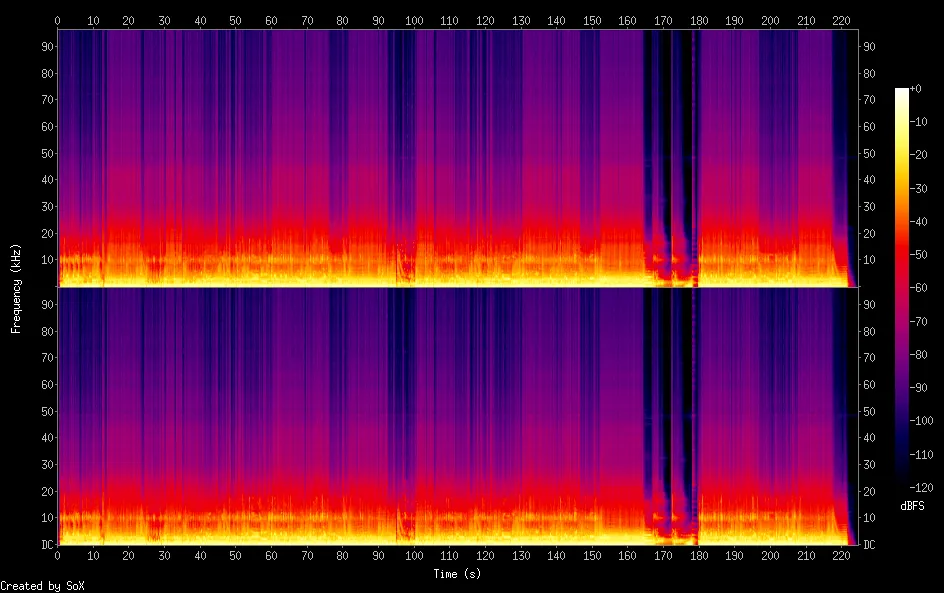Click the 130 second tick on the top time axis
The image size is (944, 593).
coord(521,20)
